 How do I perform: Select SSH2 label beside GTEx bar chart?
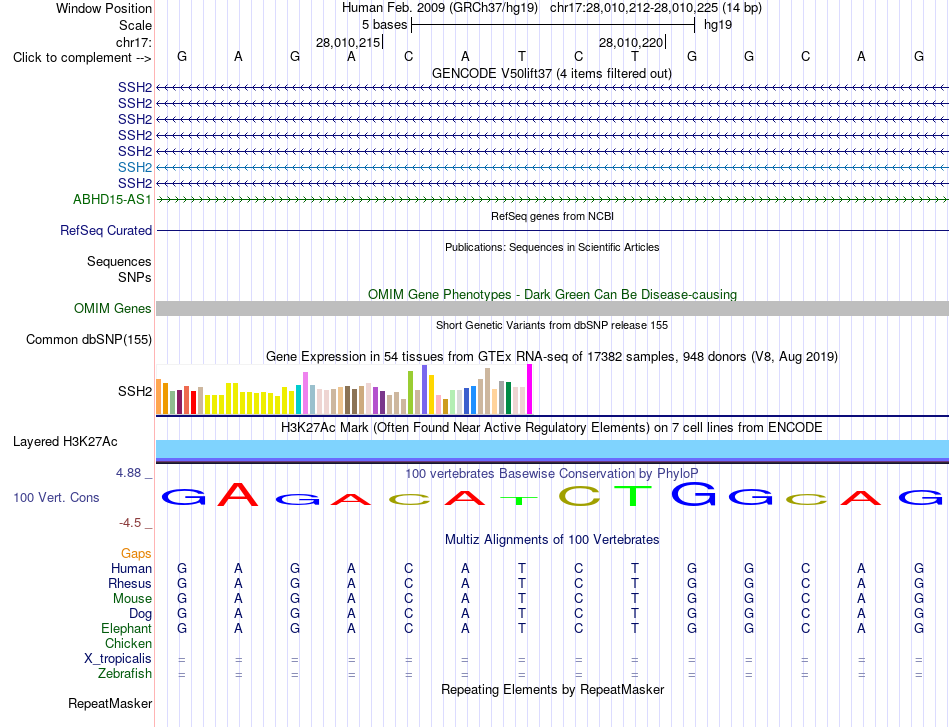click(x=135, y=391)
